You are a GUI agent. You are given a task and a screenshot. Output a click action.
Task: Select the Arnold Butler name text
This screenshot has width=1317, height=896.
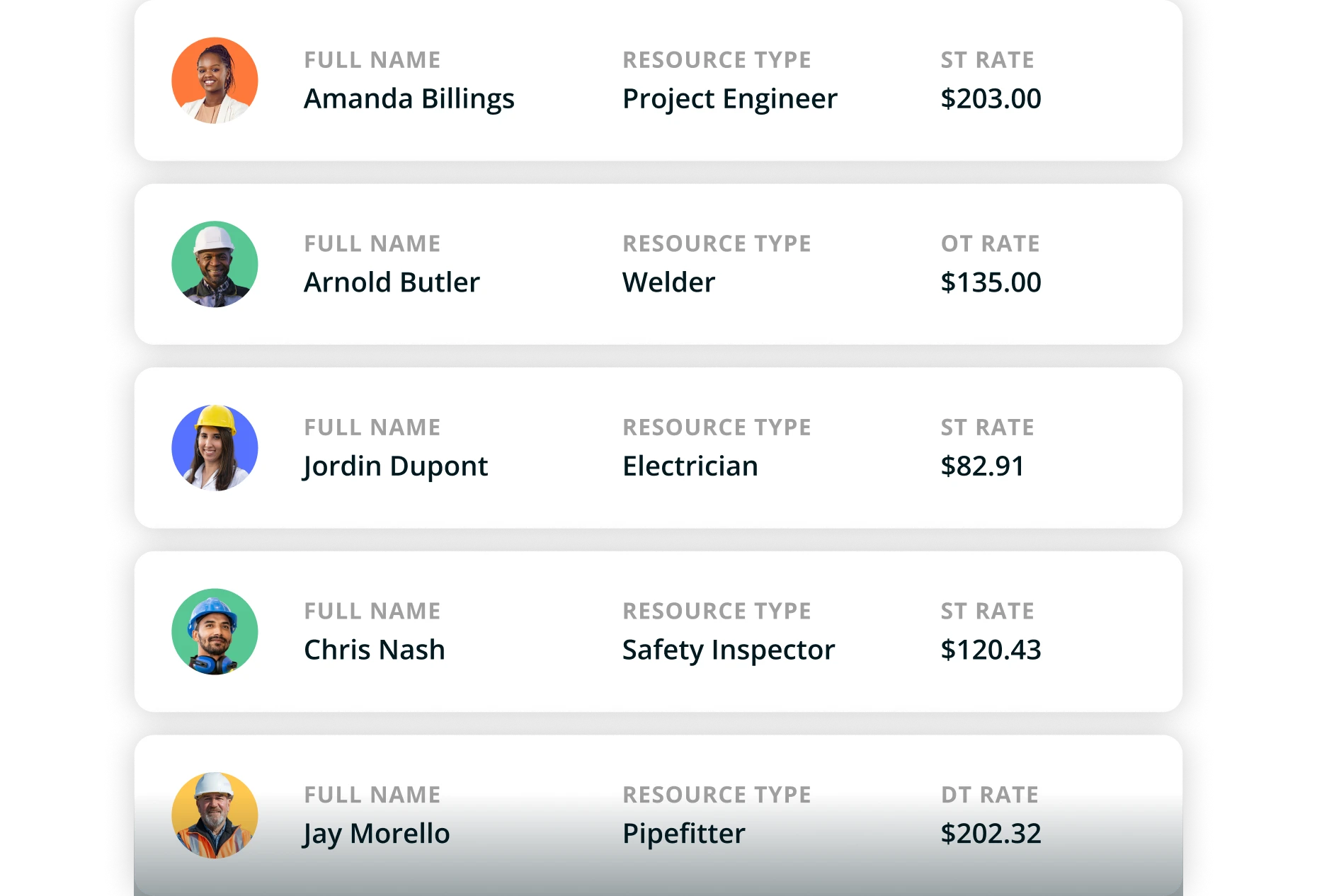(392, 282)
